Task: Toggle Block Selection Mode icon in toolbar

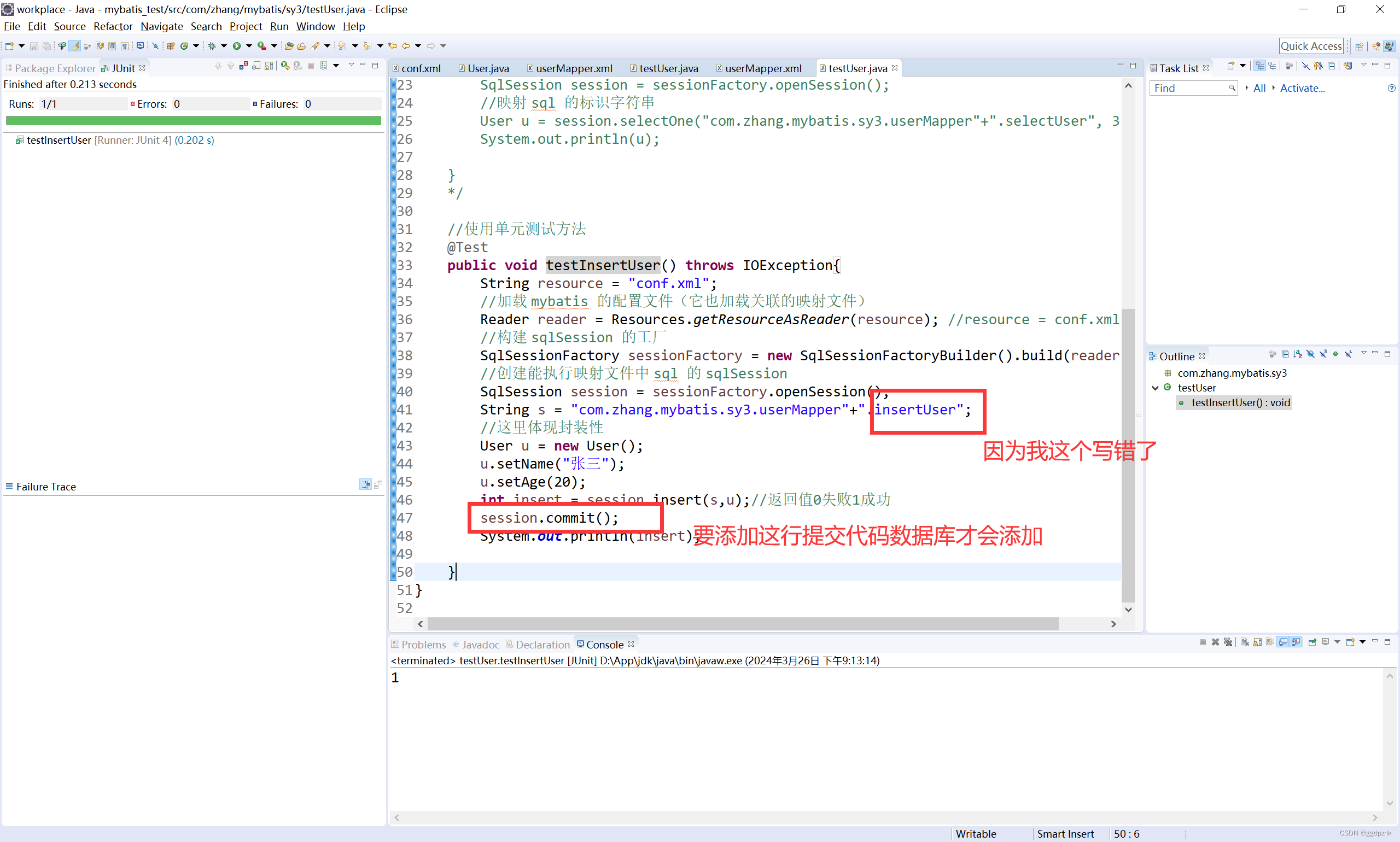Action: click(x=112, y=46)
